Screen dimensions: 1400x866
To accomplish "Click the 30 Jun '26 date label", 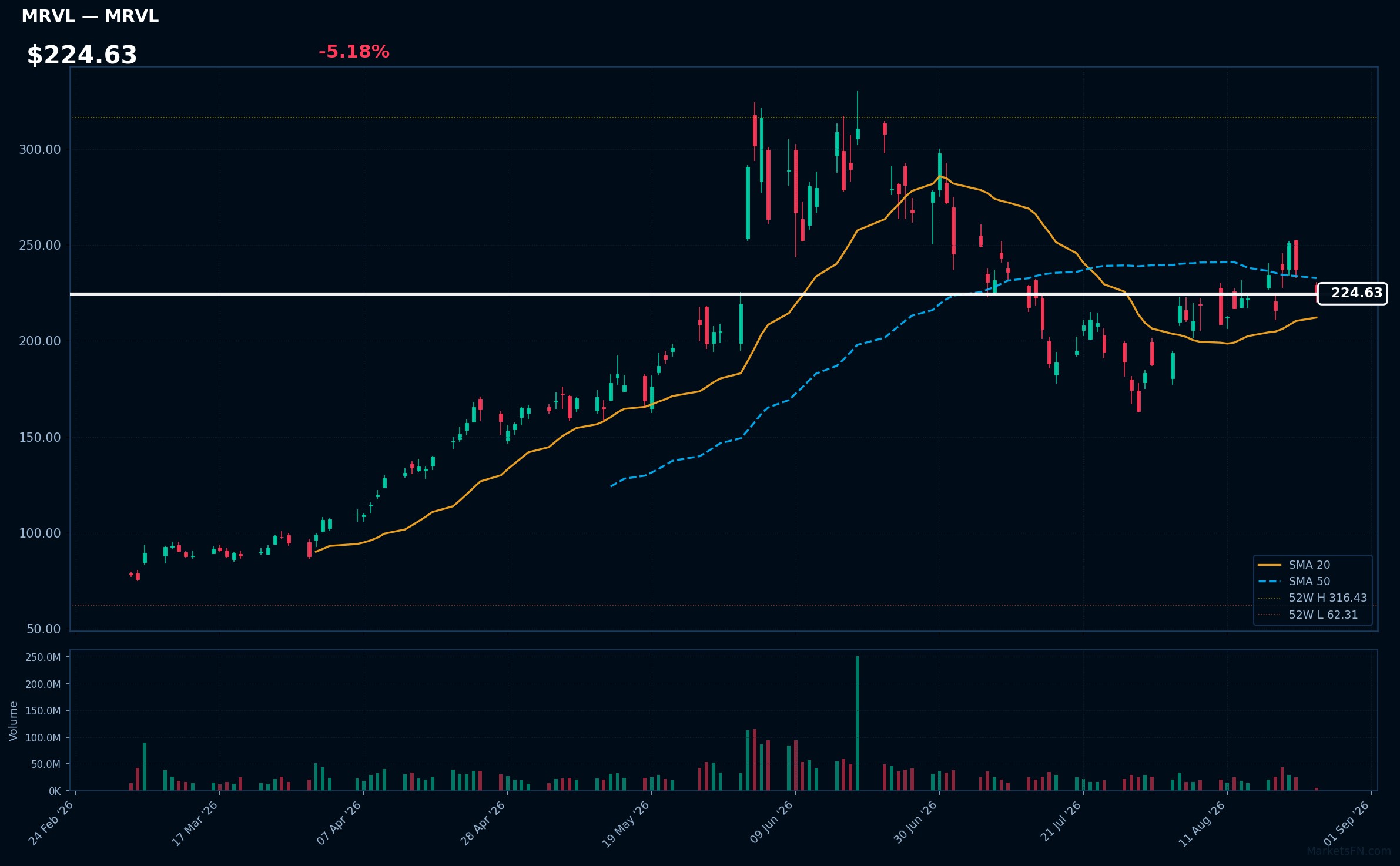I will 915,823.
